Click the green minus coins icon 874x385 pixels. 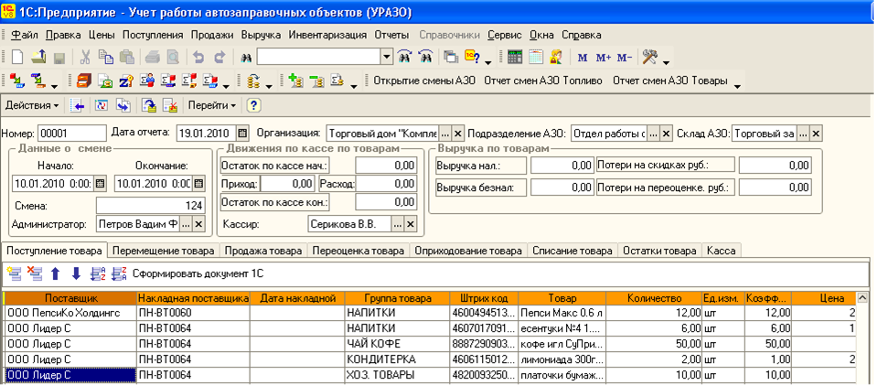[x=317, y=81]
